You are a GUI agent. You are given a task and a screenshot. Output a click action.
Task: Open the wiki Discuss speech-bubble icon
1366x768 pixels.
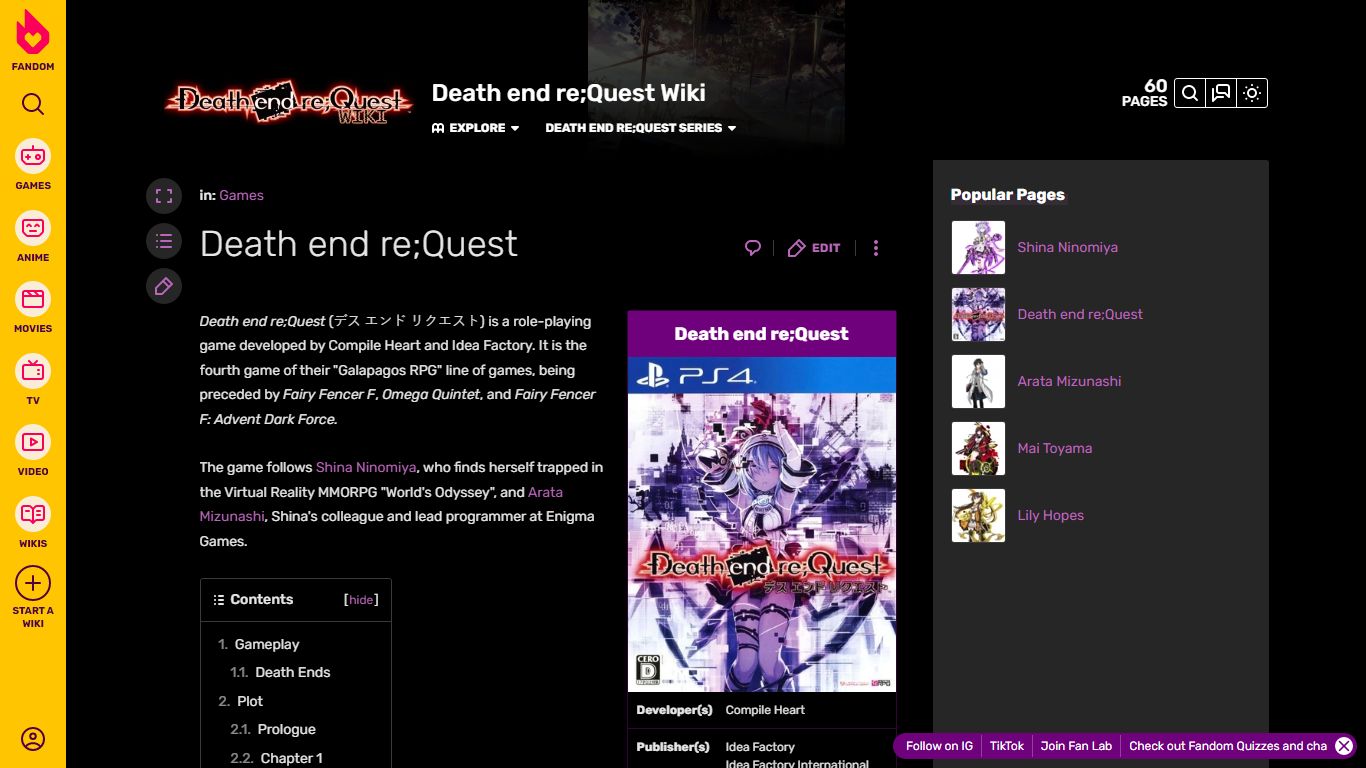[x=1221, y=93]
